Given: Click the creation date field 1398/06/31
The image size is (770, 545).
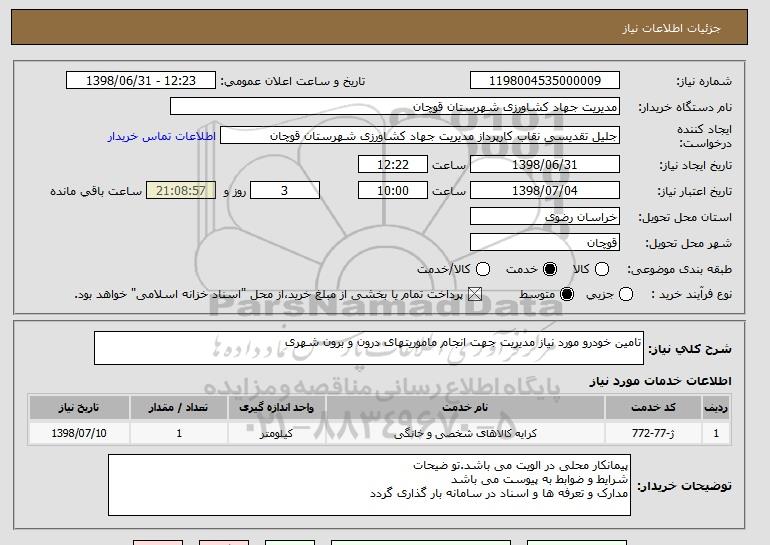Looking at the screenshot, I should pyautogui.click(x=545, y=164).
